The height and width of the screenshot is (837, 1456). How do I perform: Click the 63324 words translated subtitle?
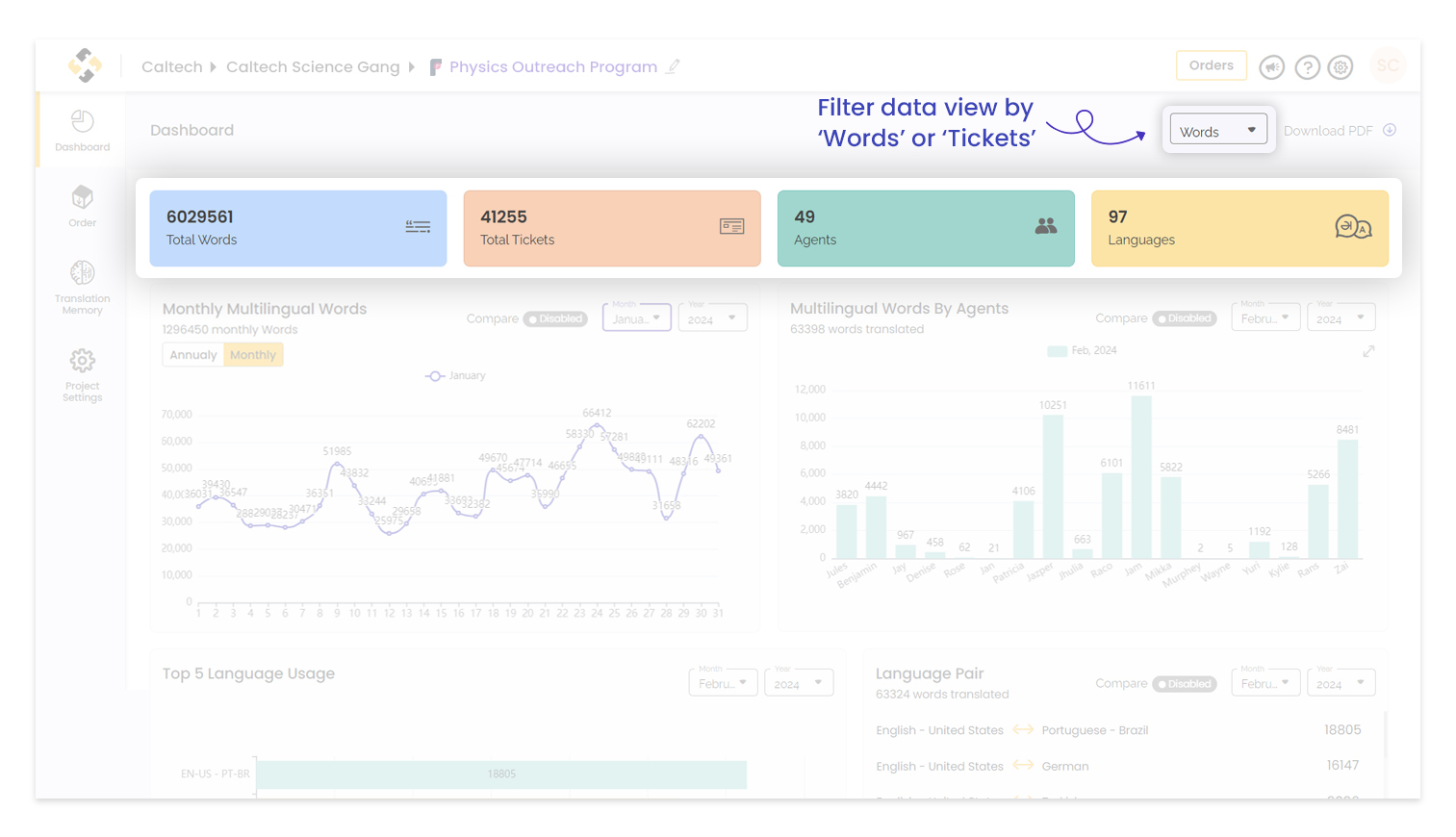942,694
